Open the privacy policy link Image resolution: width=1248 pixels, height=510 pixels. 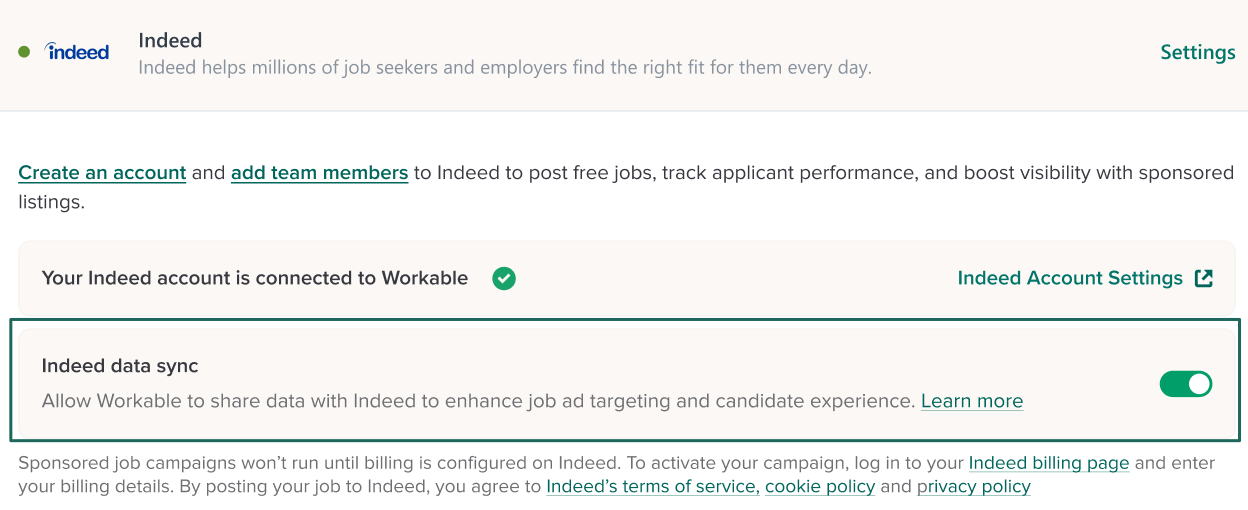pos(973,487)
